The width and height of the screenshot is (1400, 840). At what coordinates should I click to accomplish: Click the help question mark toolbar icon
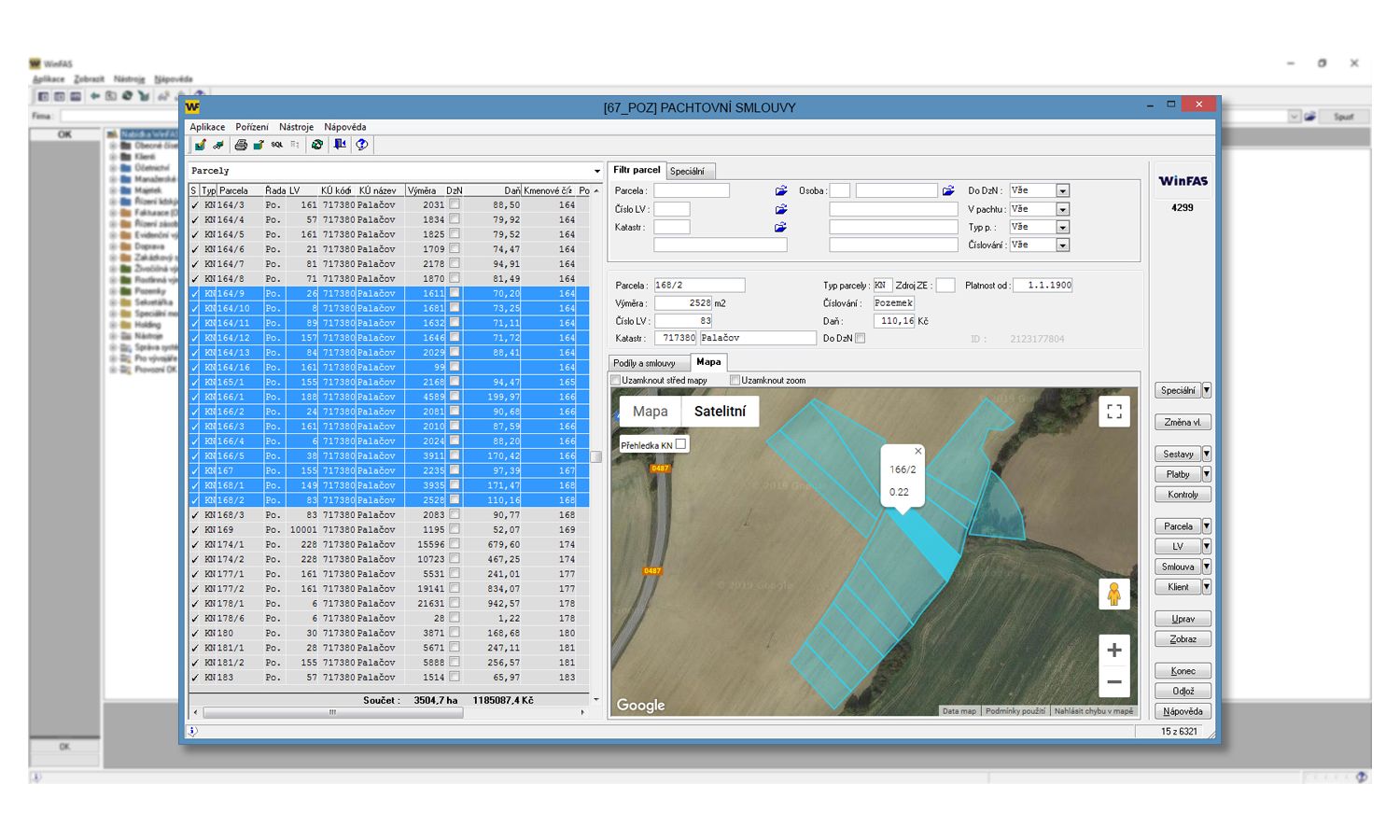[x=361, y=145]
